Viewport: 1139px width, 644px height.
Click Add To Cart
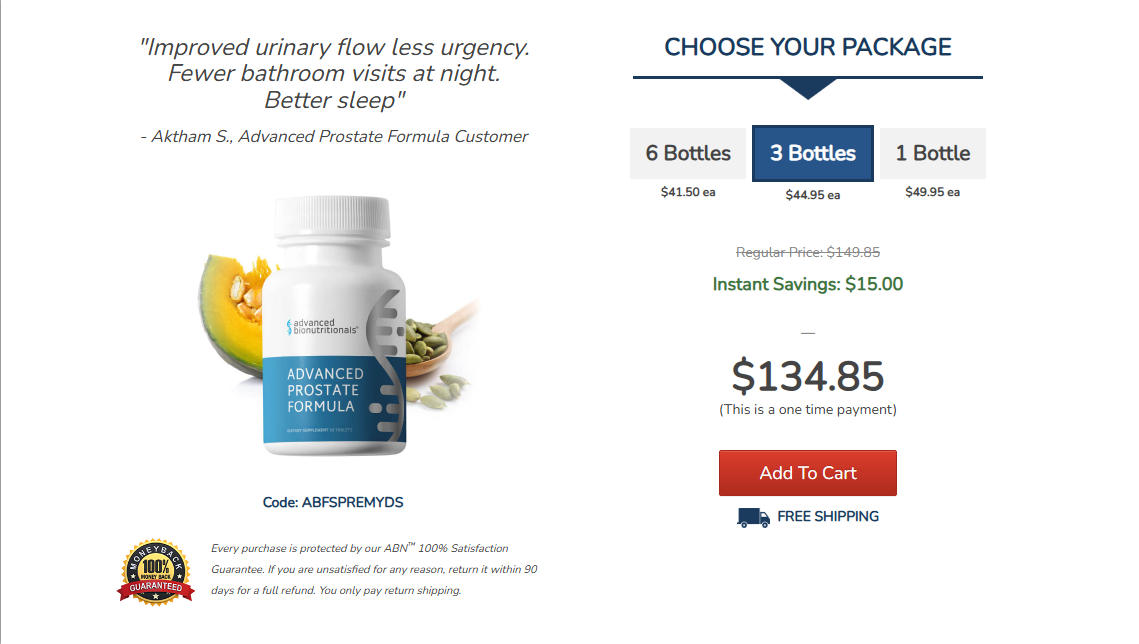pos(807,472)
